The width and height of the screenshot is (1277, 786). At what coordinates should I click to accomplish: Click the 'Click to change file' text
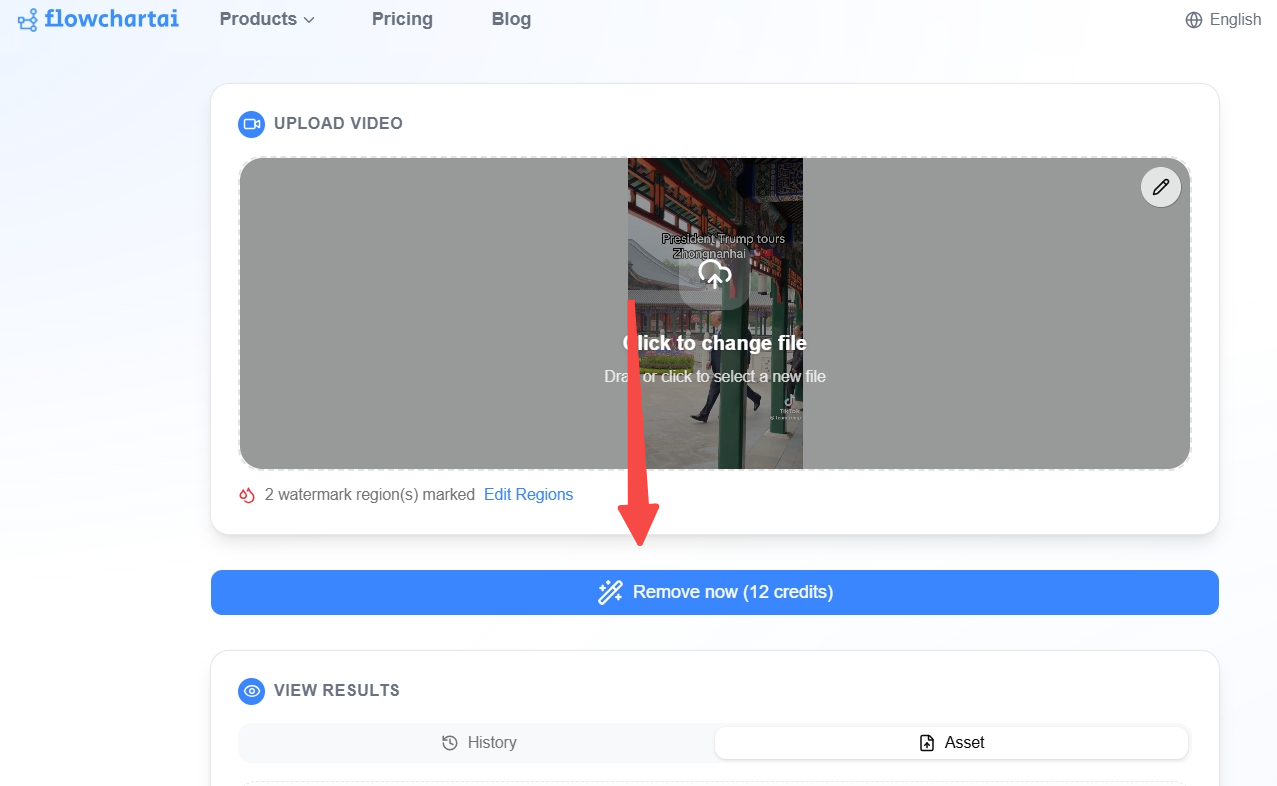[715, 343]
